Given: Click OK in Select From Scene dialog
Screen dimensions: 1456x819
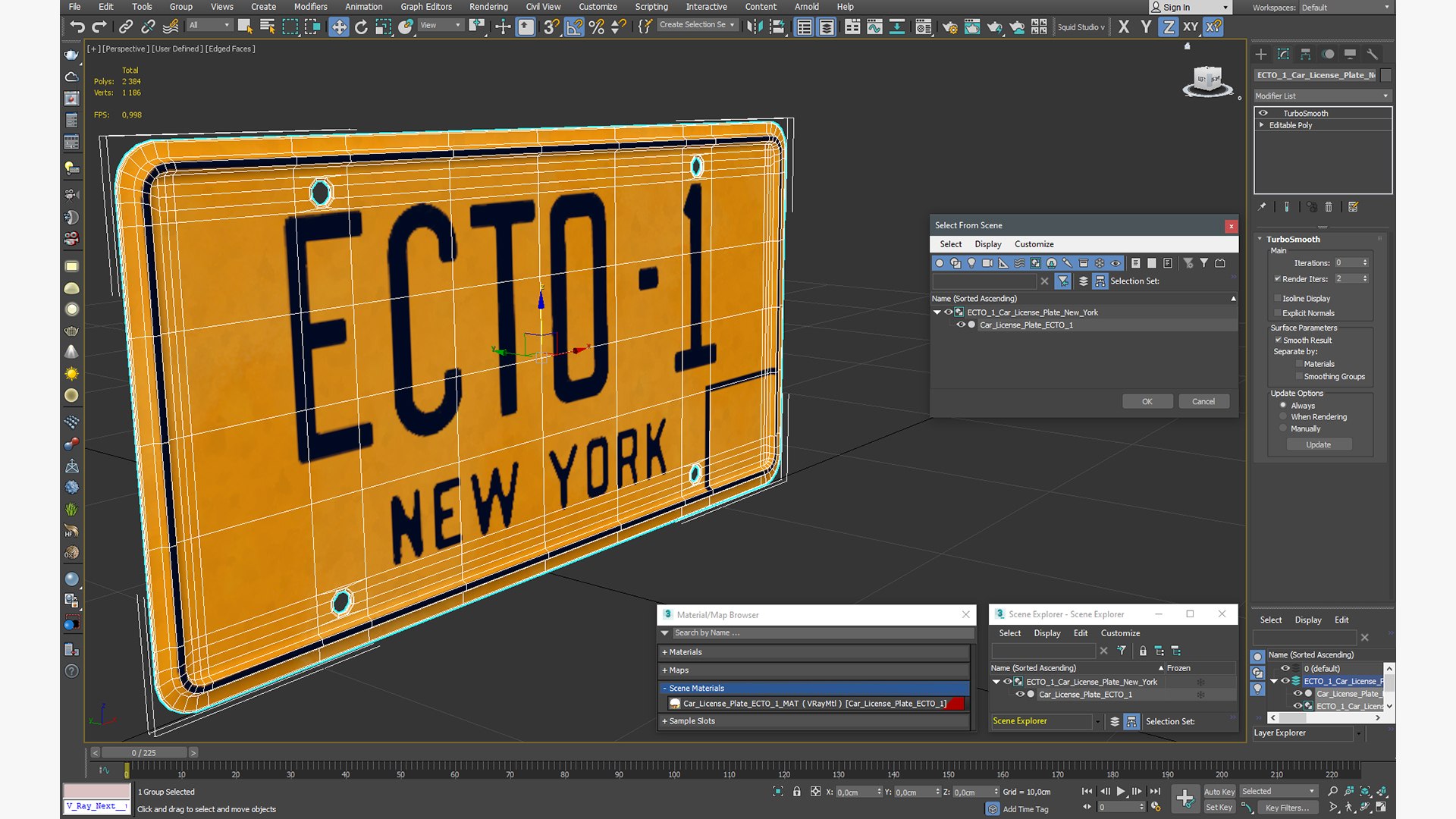Looking at the screenshot, I should click(1147, 402).
